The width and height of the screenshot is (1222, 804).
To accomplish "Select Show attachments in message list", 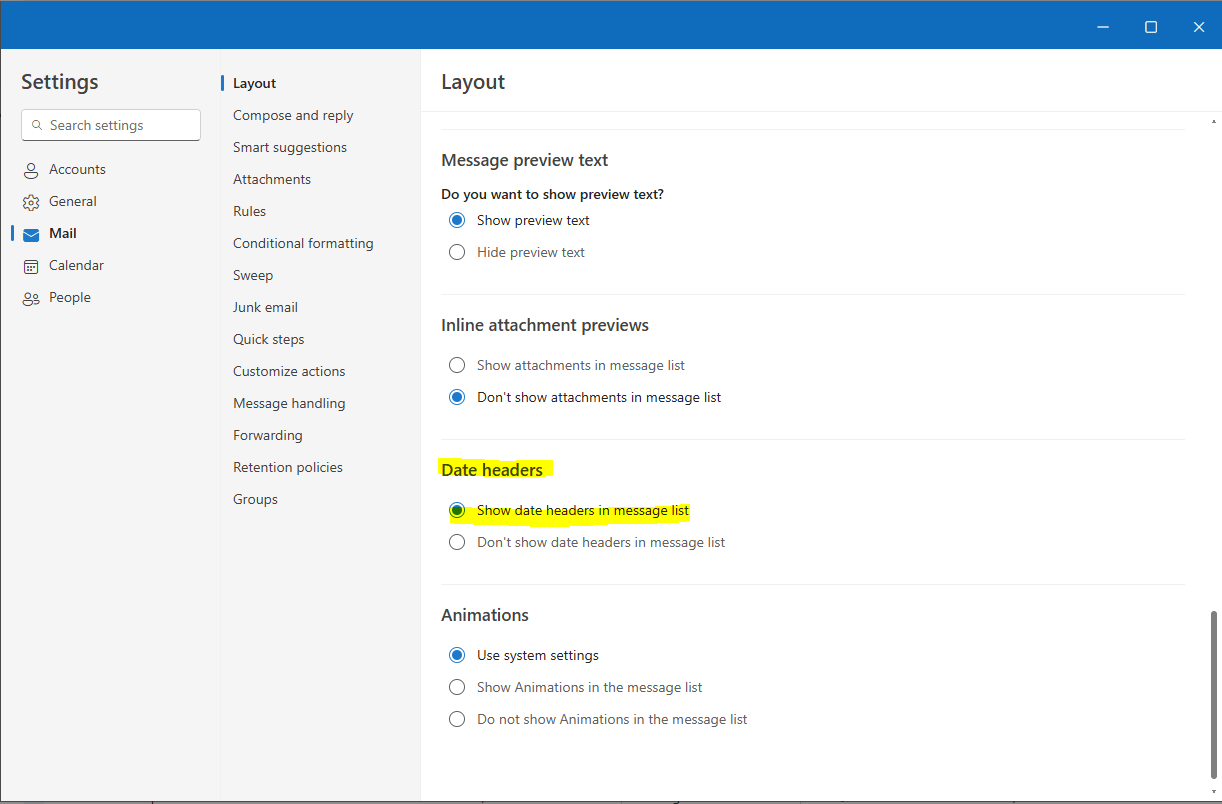I will [457, 365].
